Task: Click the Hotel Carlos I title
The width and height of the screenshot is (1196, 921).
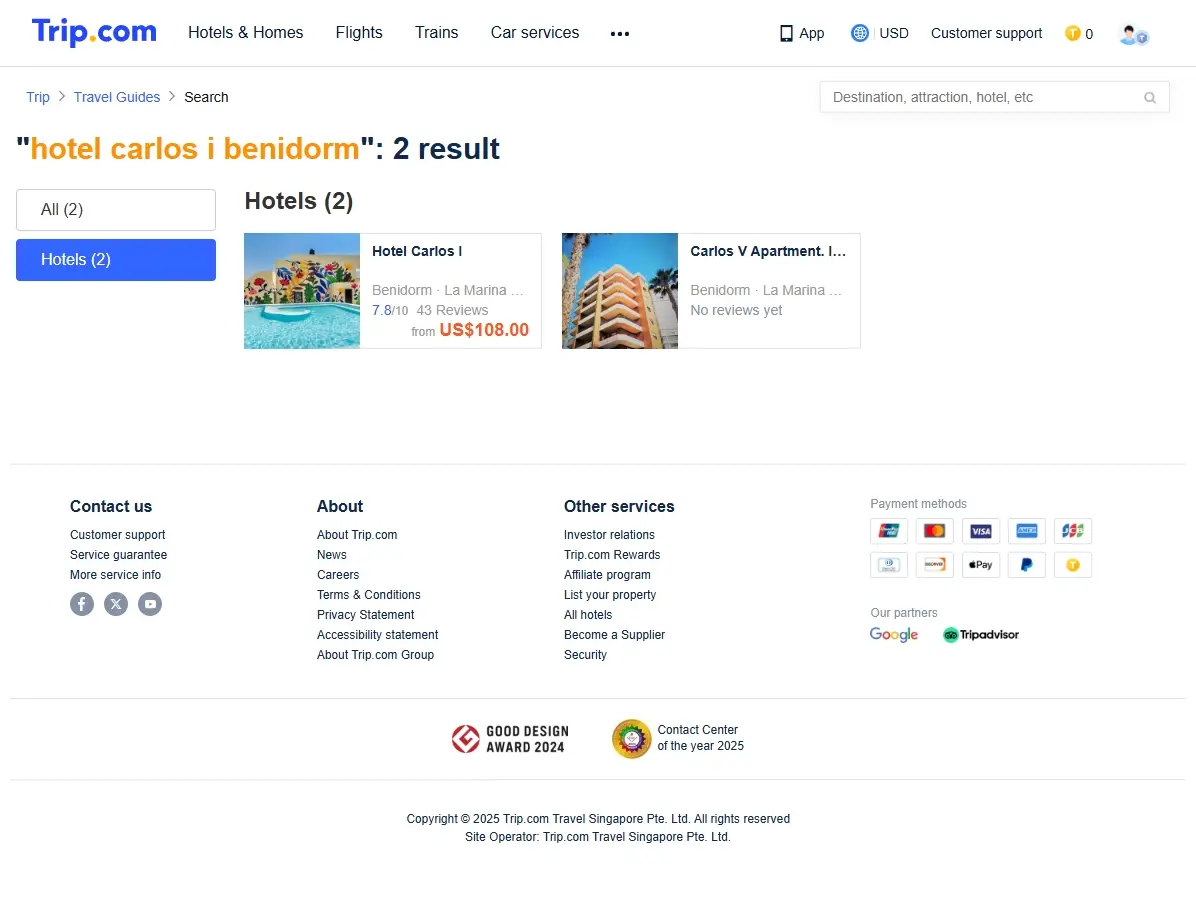Action: click(417, 252)
